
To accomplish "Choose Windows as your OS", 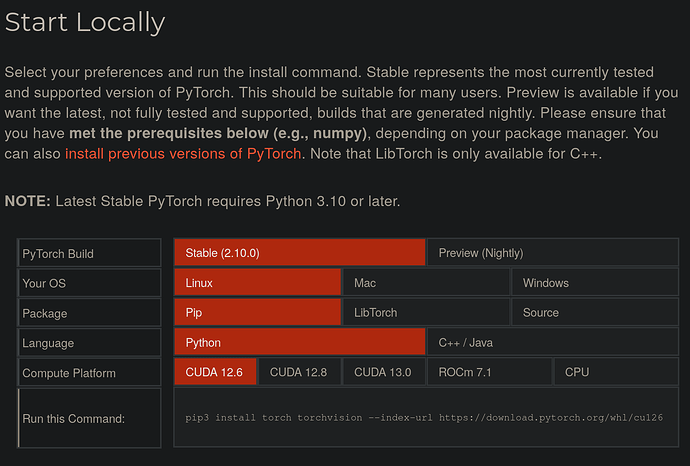I will tap(594, 283).
